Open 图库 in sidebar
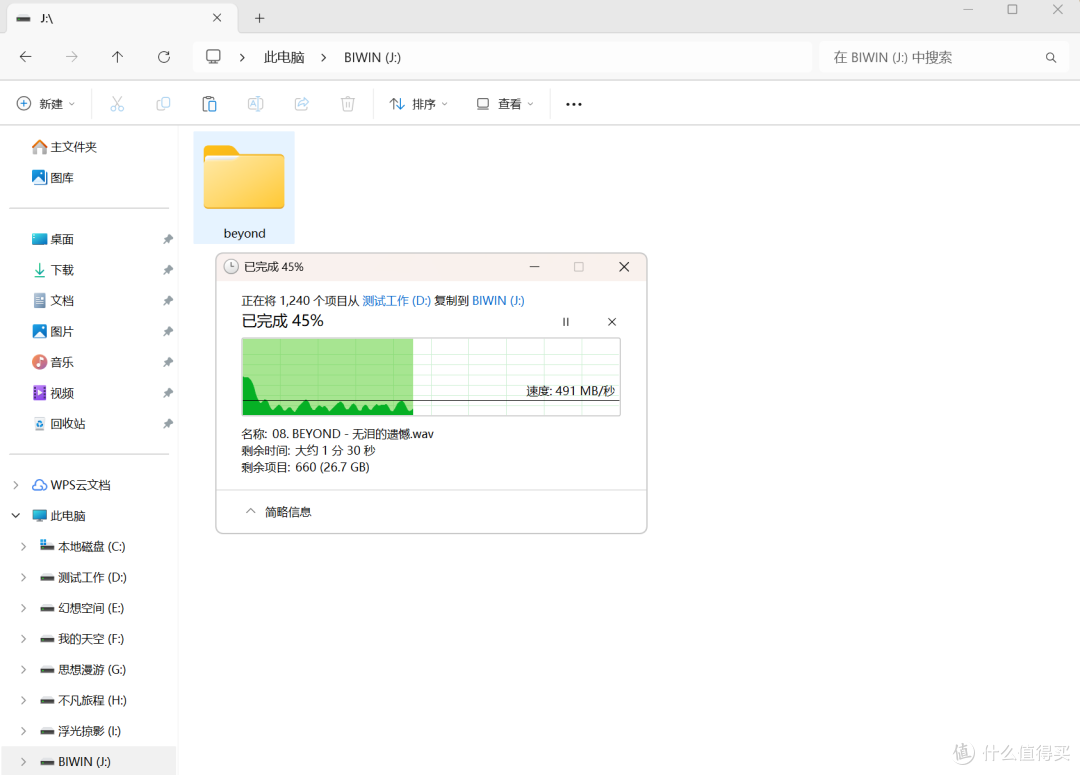The image size is (1080, 775). pos(53,178)
